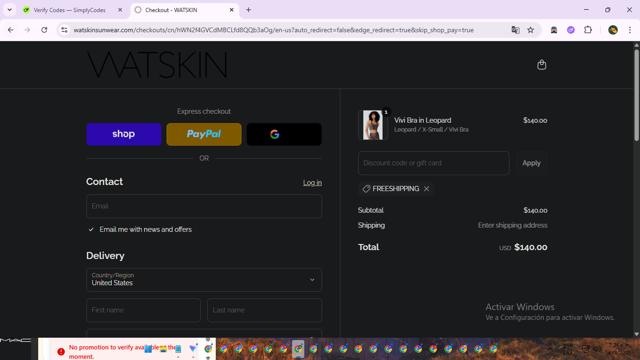Click the red error alert icon

(61, 351)
